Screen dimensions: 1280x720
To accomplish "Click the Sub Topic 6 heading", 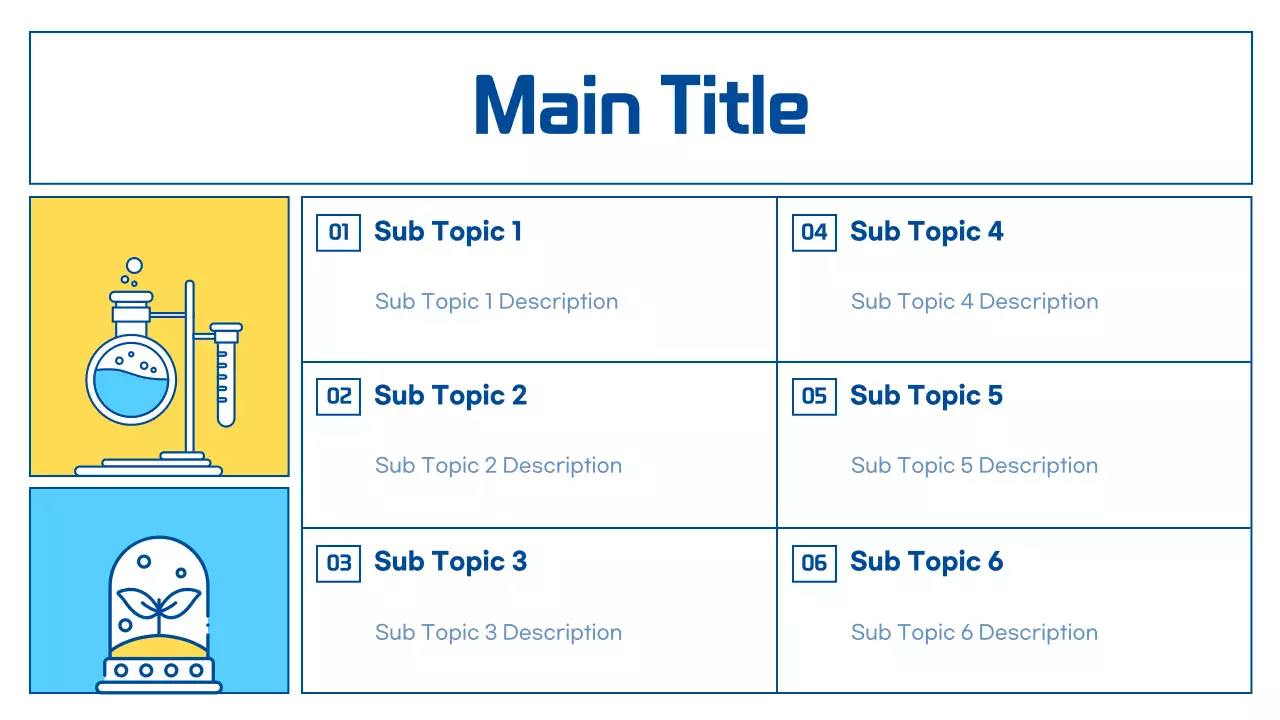I will tap(926, 562).
